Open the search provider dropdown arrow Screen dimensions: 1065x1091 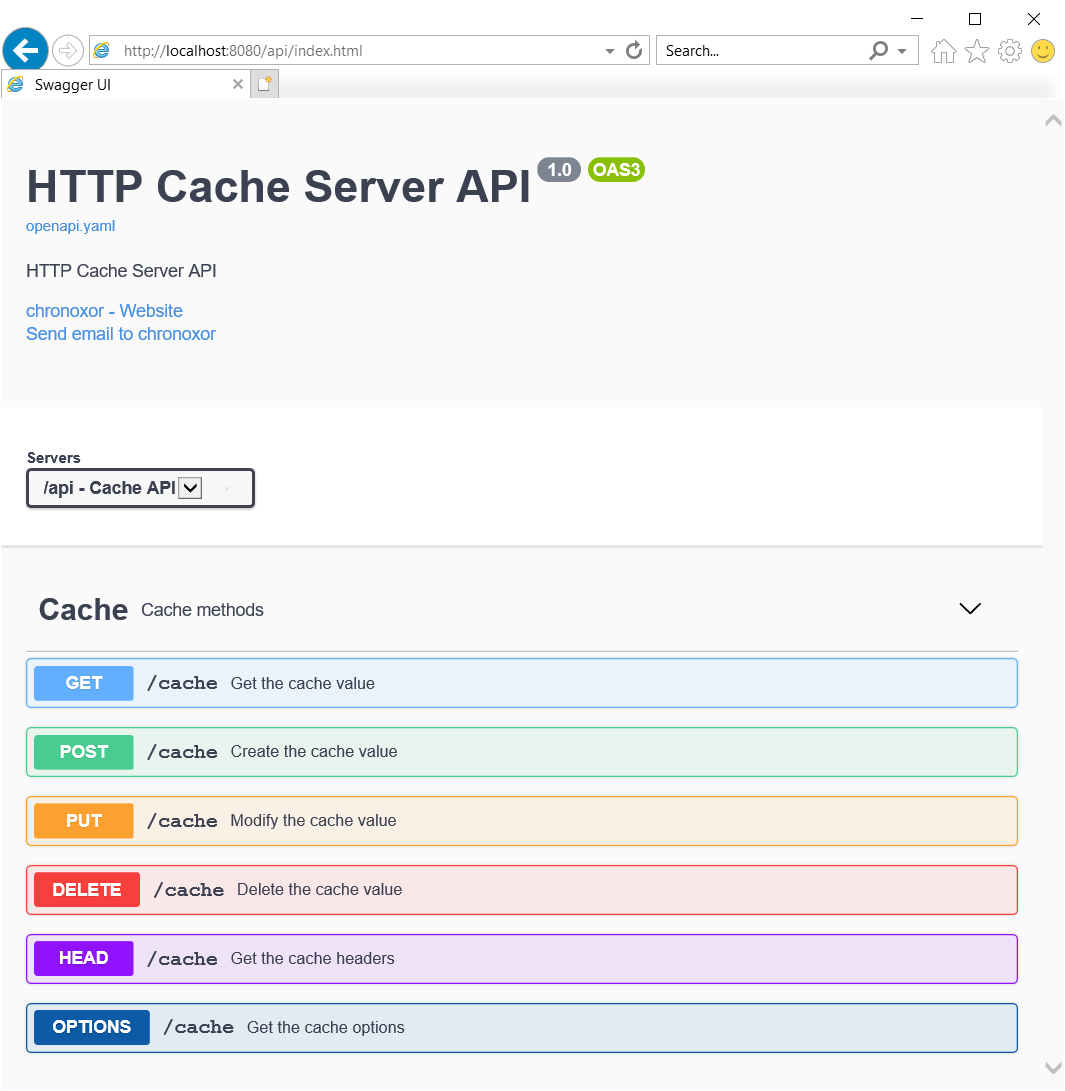point(902,51)
